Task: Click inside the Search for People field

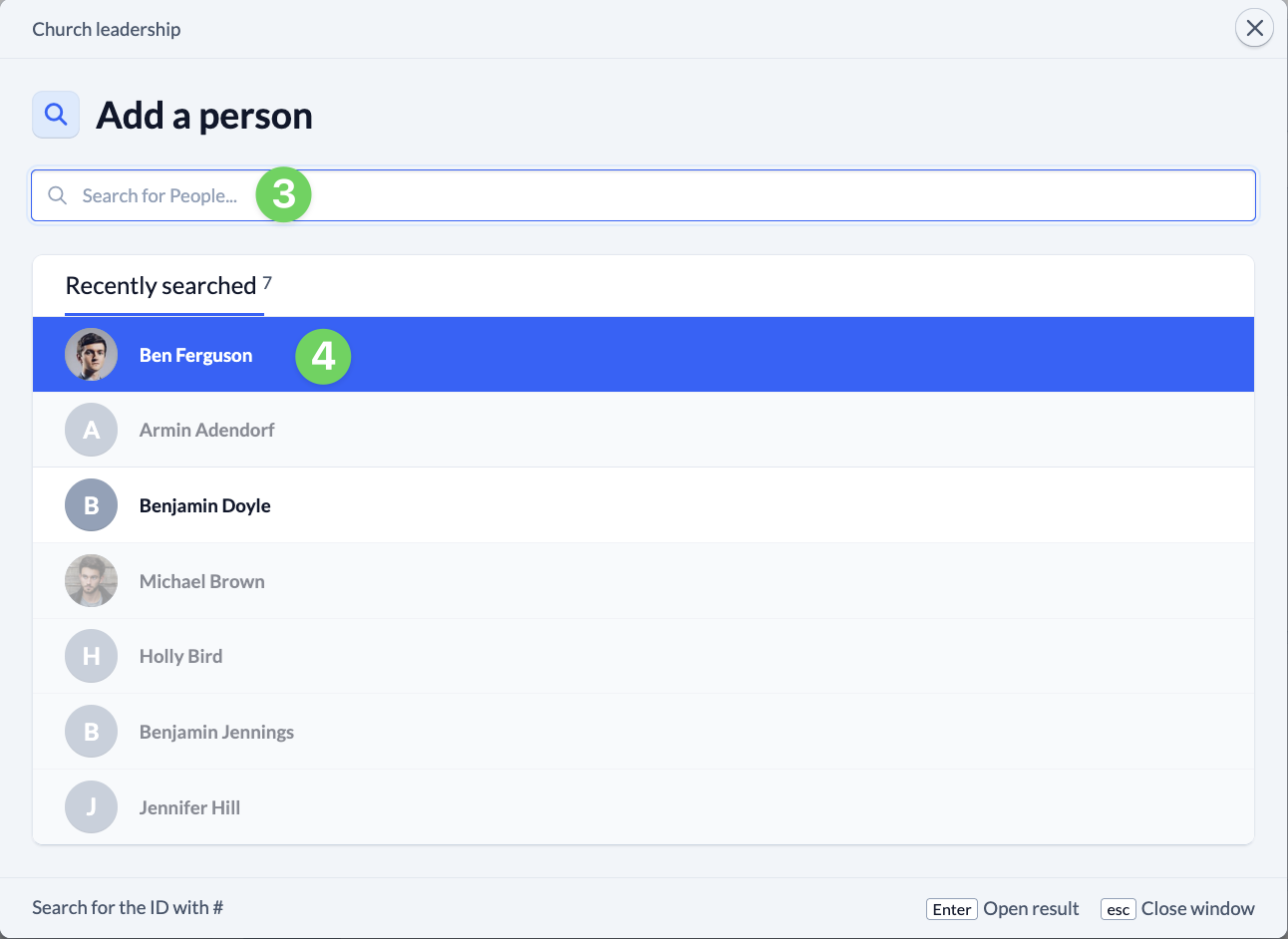Action: click(399, 195)
